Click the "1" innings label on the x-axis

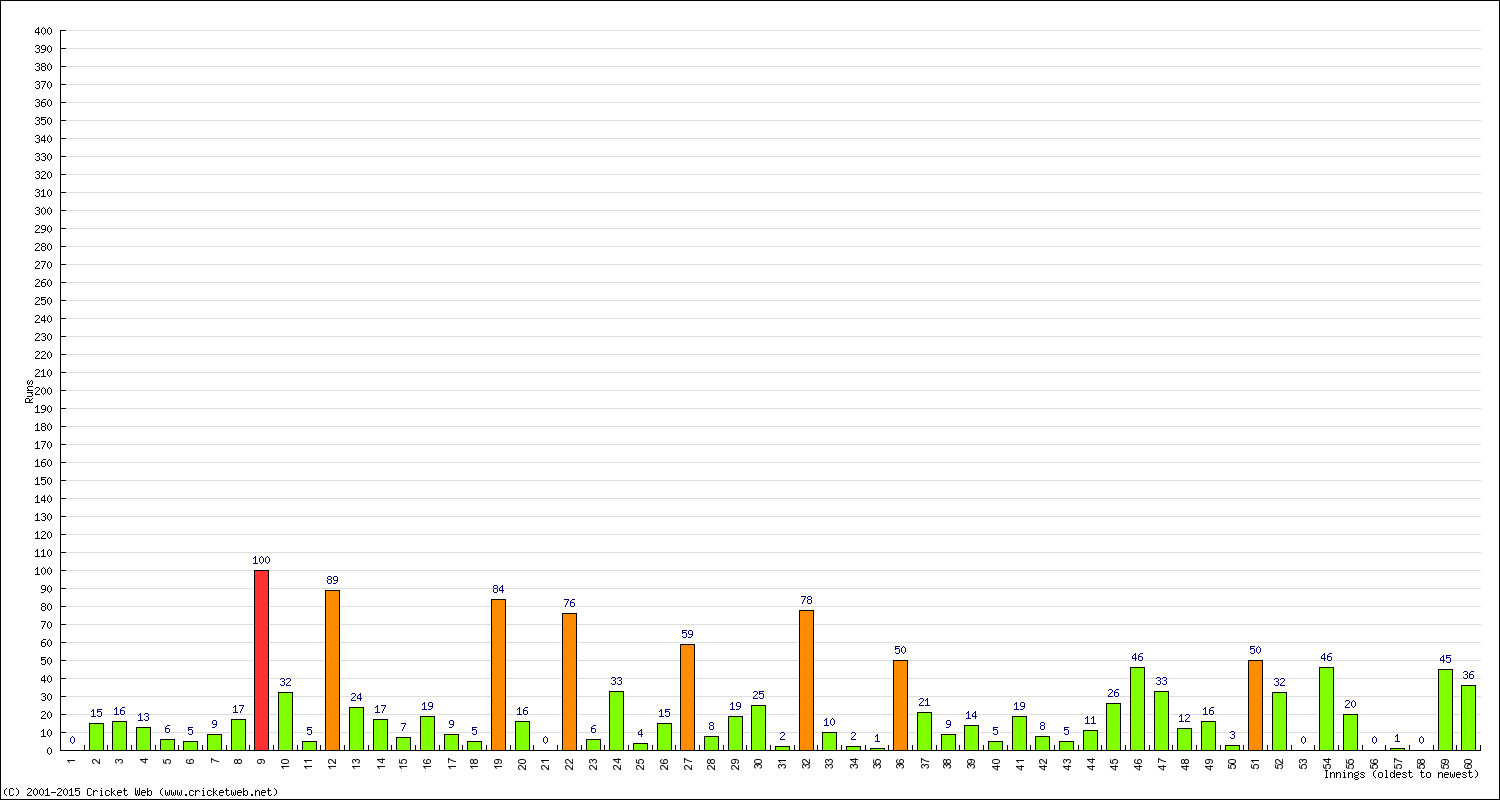click(72, 762)
